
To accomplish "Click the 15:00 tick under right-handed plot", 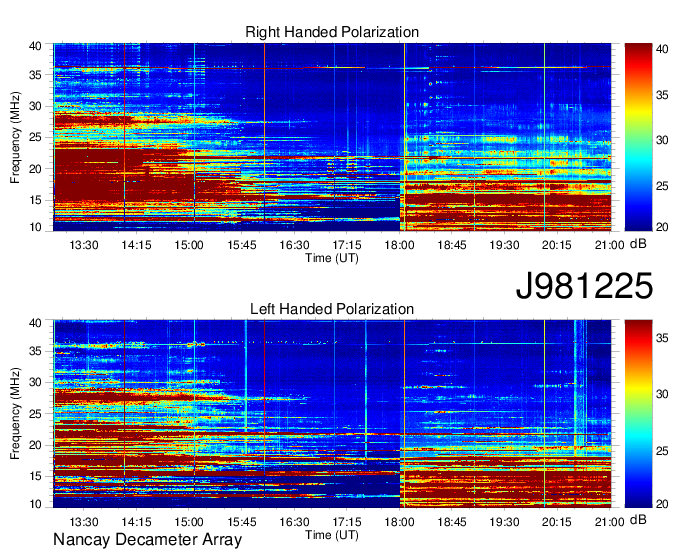I will tap(189, 245).
